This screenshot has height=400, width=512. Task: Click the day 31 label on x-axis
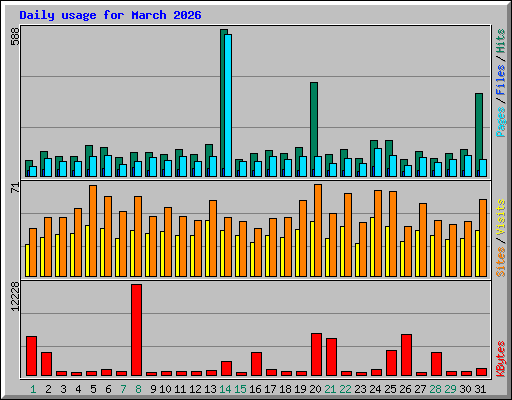480,389
